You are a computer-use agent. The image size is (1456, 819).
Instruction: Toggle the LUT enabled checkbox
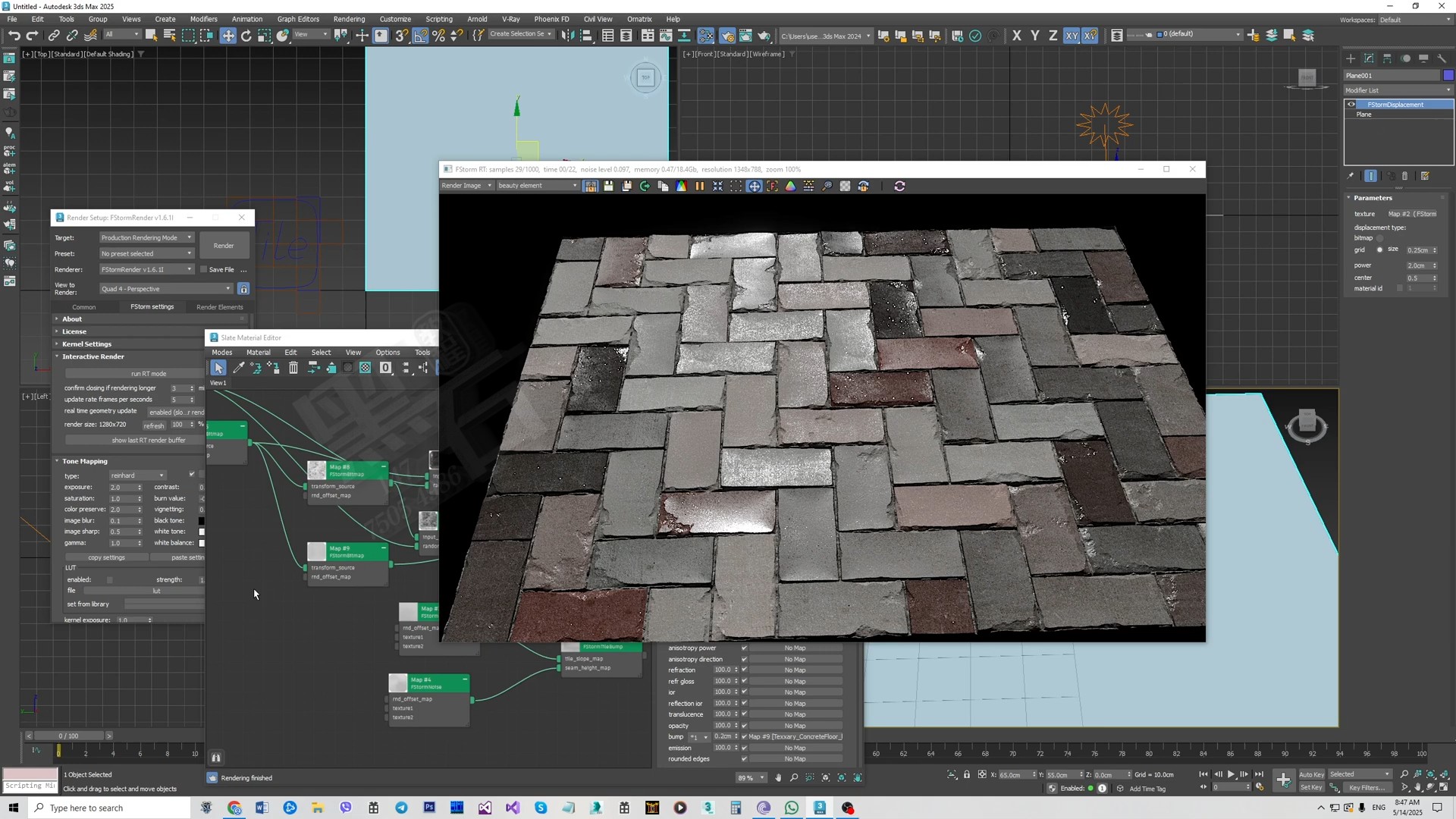point(110,580)
